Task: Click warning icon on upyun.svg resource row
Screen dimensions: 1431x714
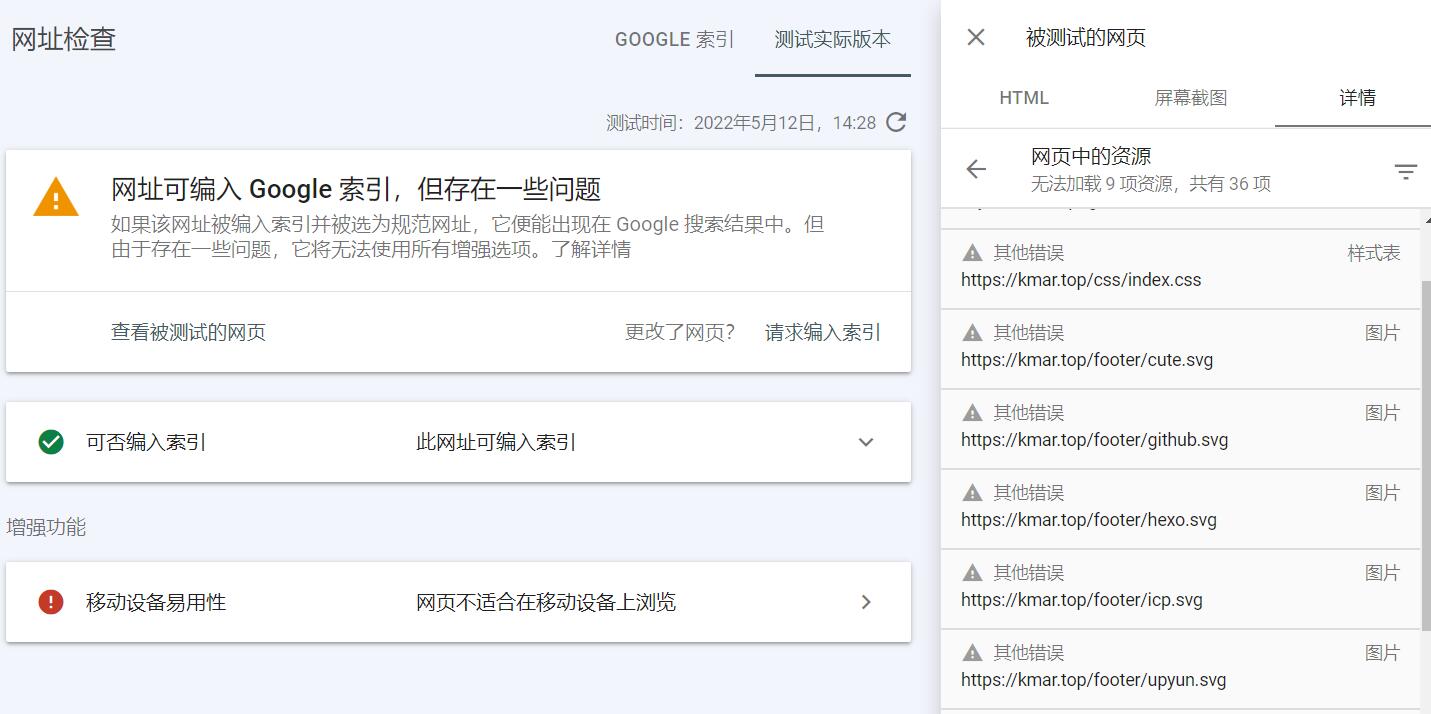Action: (x=972, y=653)
